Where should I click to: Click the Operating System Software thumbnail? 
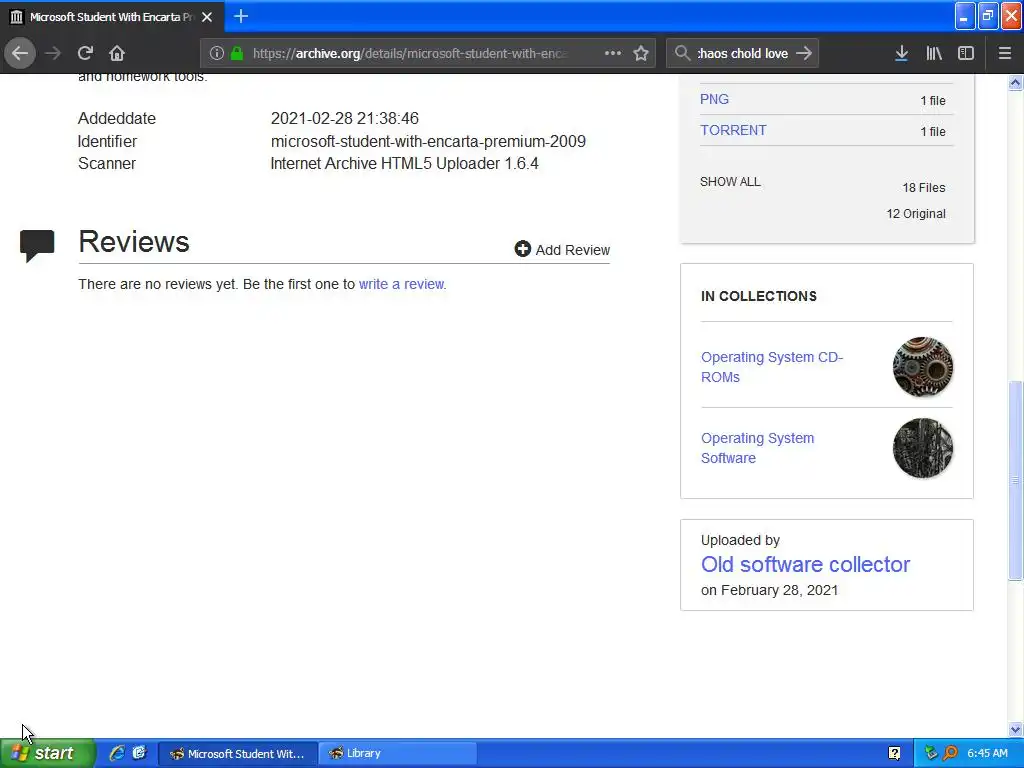pos(922,448)
